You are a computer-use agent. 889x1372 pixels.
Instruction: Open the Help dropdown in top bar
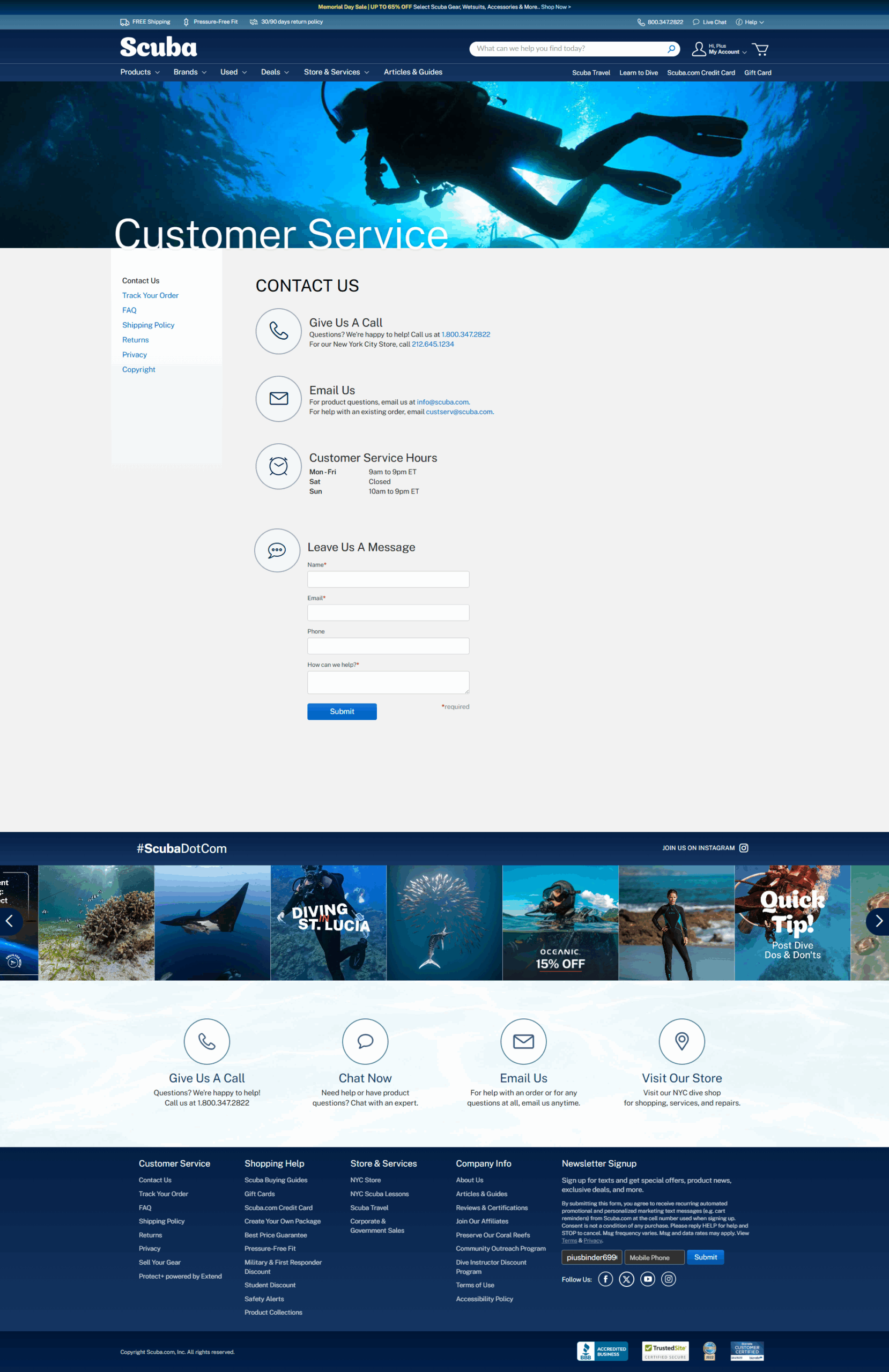(x=750, y=23)
